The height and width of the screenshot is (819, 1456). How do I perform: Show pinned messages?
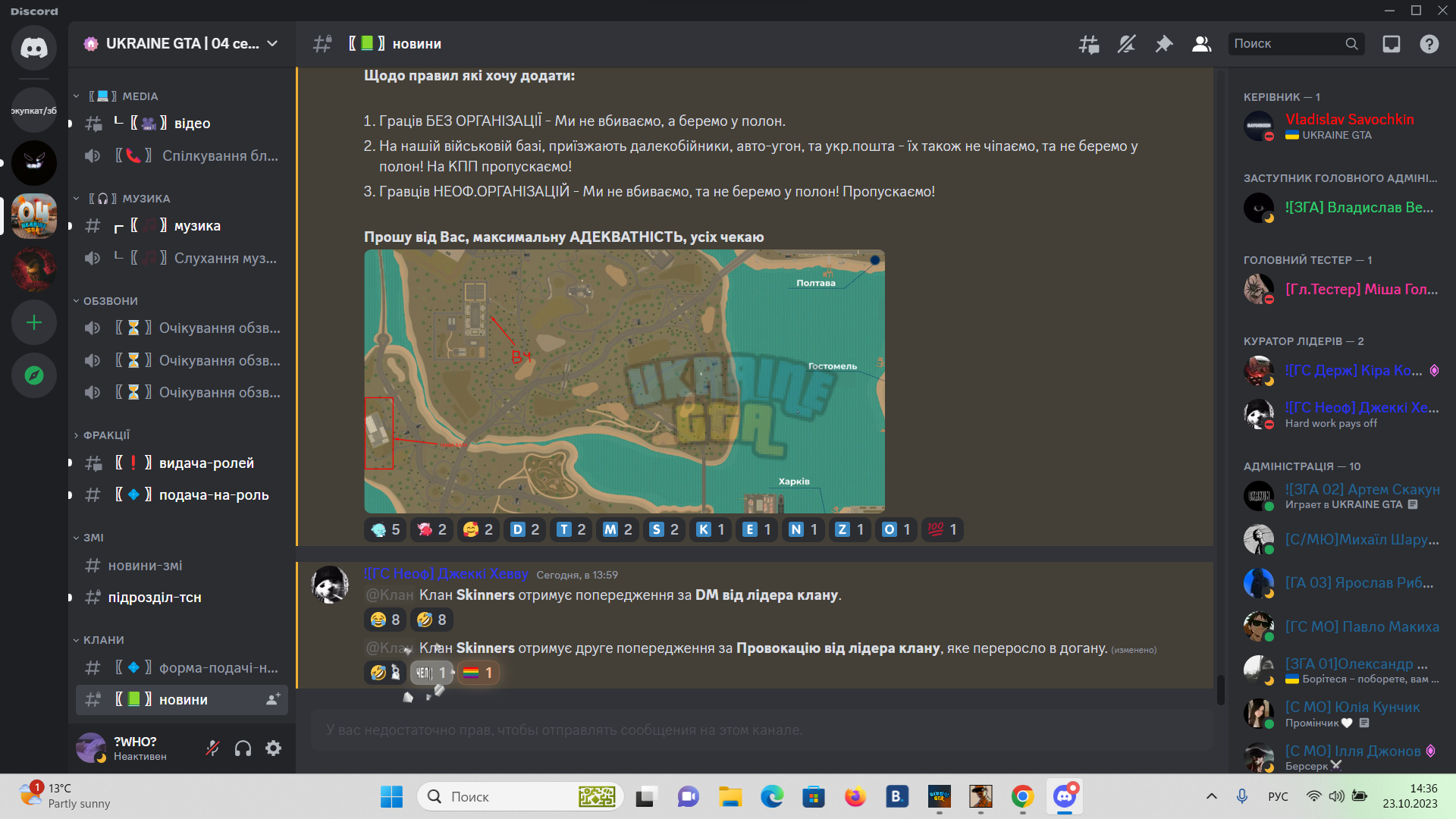(x=1163, y=44)
